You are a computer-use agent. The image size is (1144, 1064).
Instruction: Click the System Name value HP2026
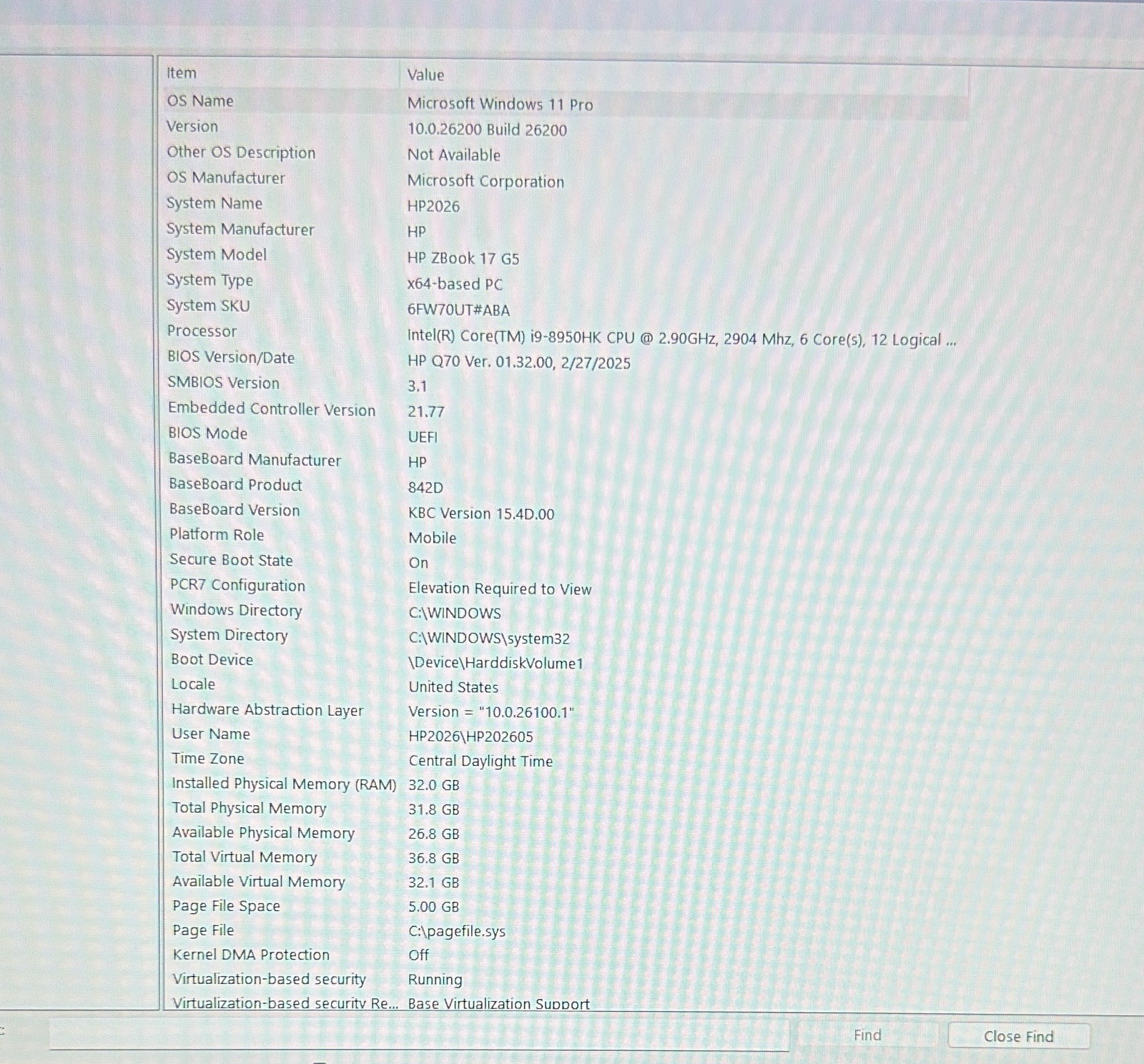point(433,206)
